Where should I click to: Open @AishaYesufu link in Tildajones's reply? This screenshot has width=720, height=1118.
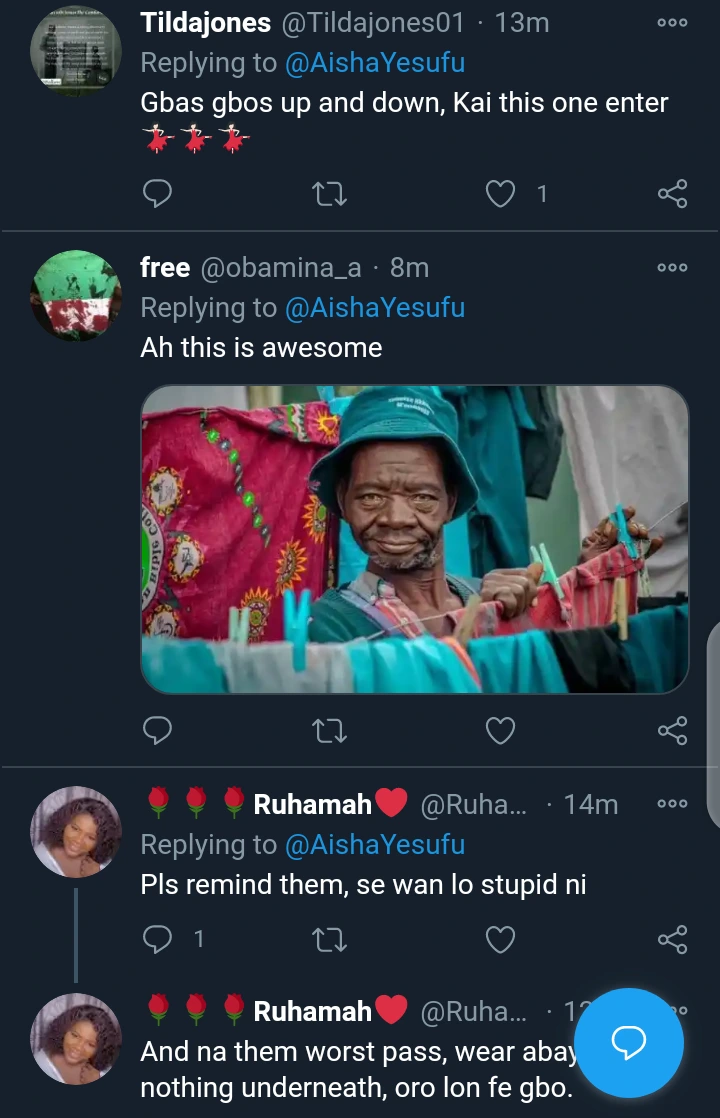(375, 63)
